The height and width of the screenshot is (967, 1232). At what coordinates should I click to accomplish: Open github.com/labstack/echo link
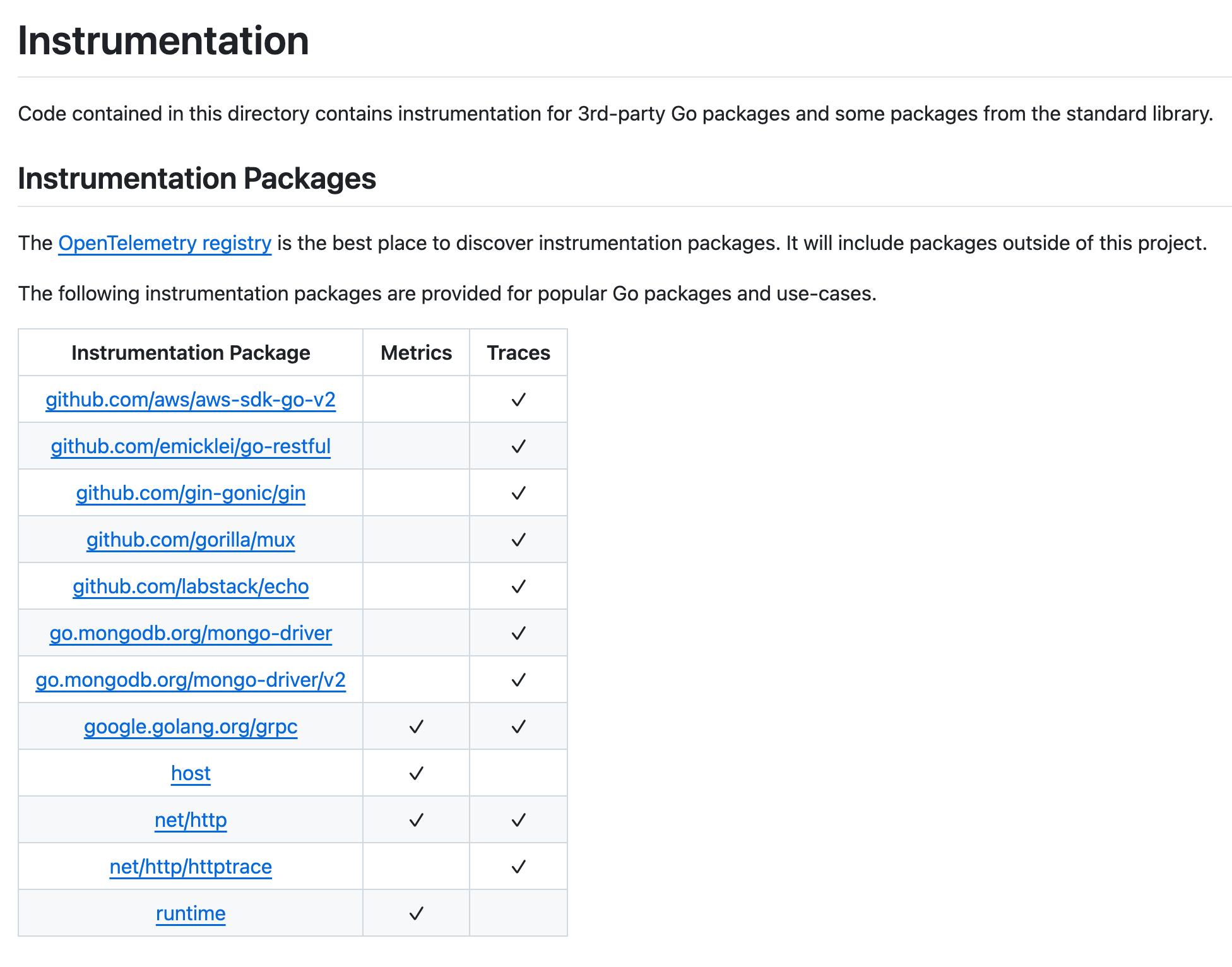tap(191, 586)
